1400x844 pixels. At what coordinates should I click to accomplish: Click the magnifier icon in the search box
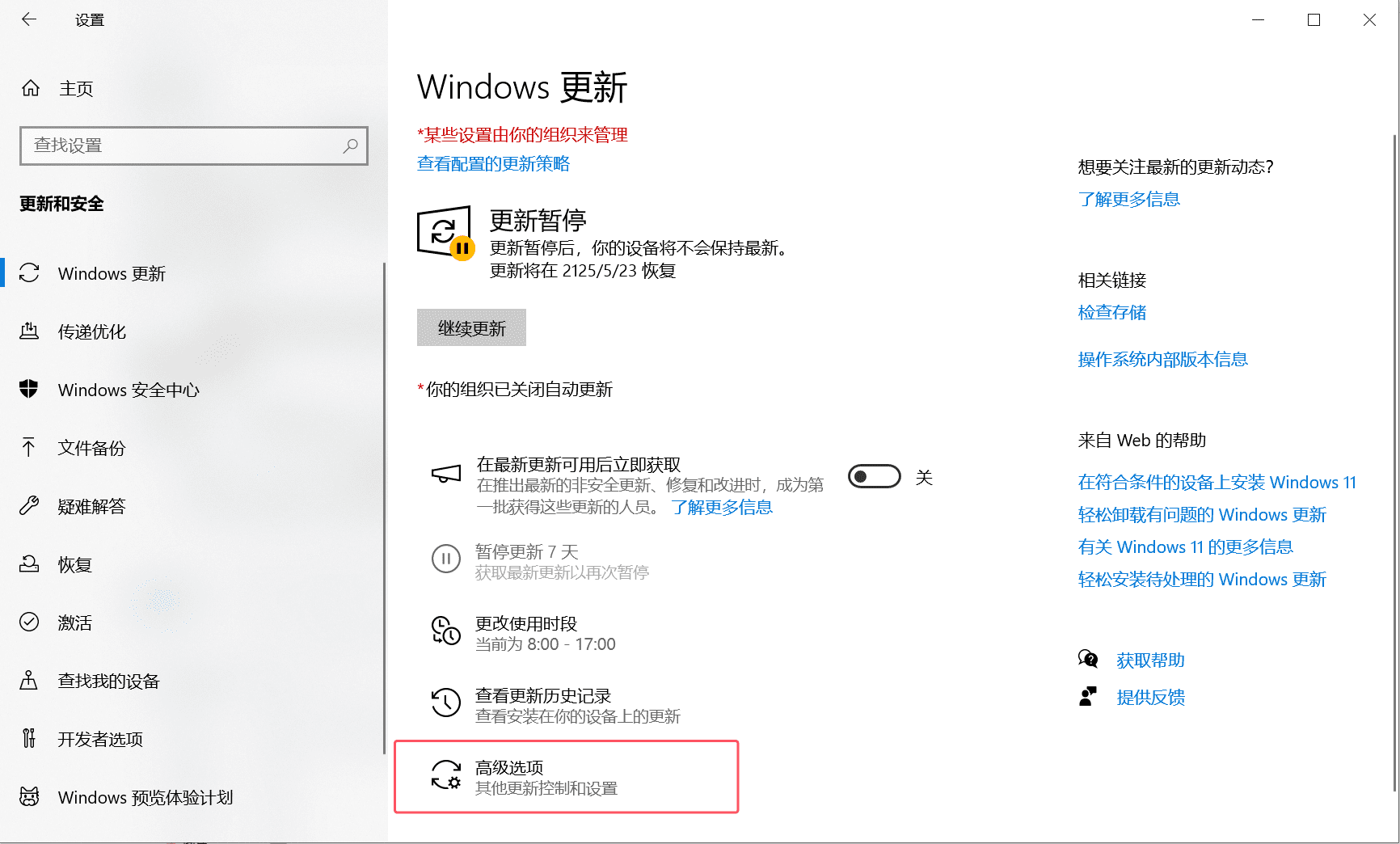point(350,146)
